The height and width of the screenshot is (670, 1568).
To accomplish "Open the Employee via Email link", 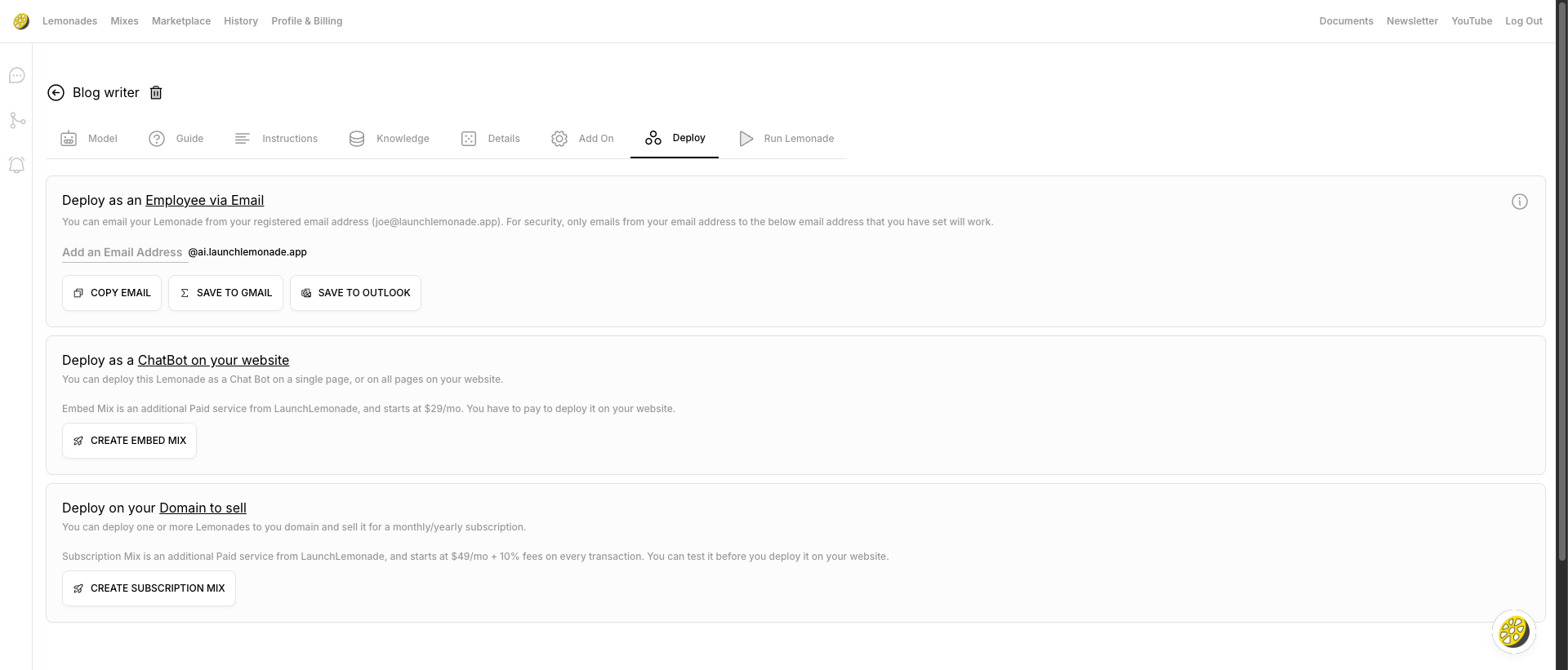I will [204, 200].
